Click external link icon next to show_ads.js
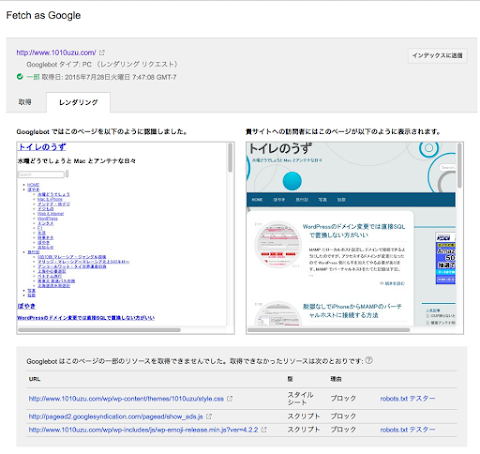Viewport: 480px width, 454px height. 209,416
